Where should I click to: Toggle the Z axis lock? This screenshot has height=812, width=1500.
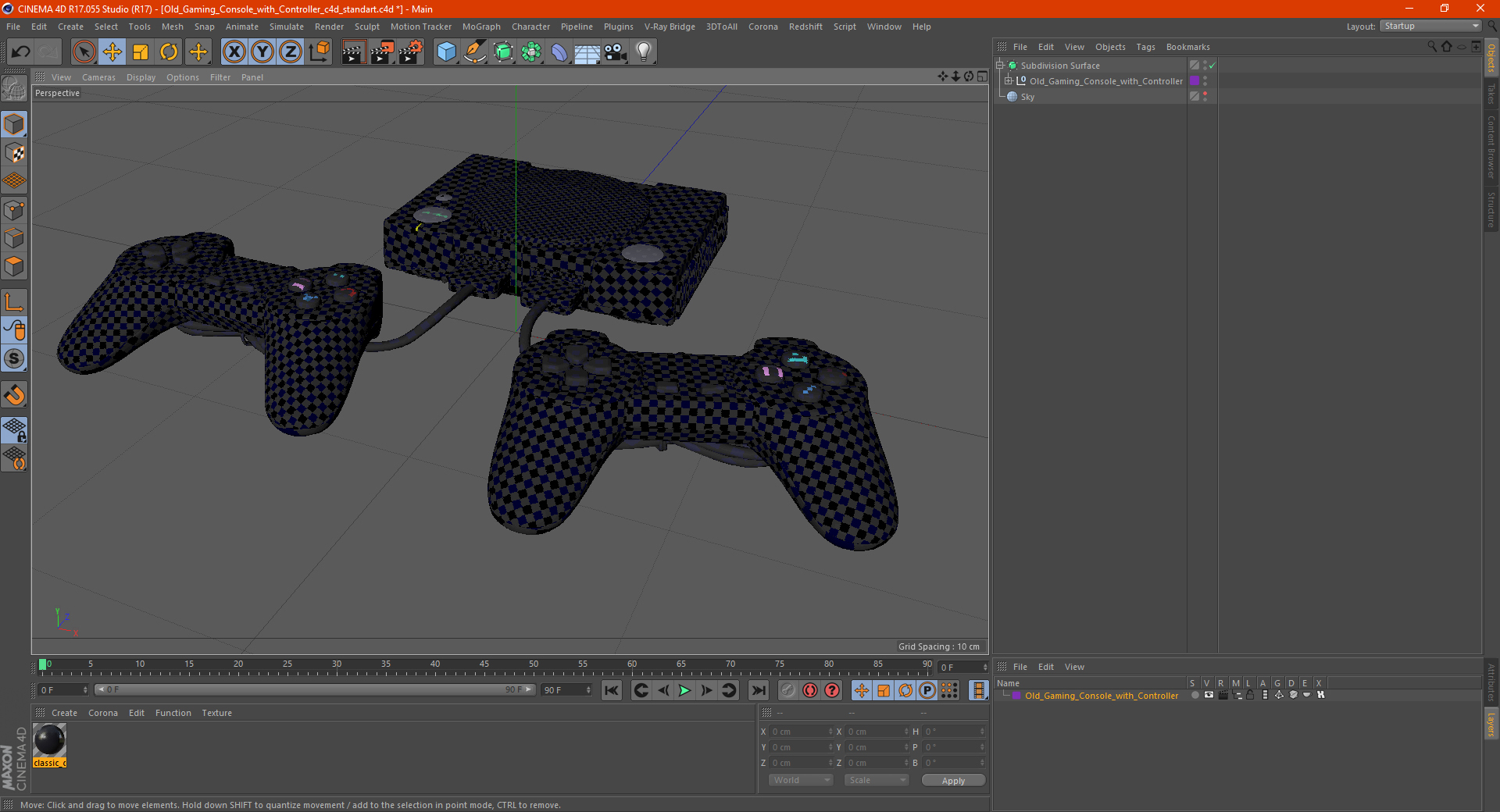pyautogui.click(x=291, y=52)
